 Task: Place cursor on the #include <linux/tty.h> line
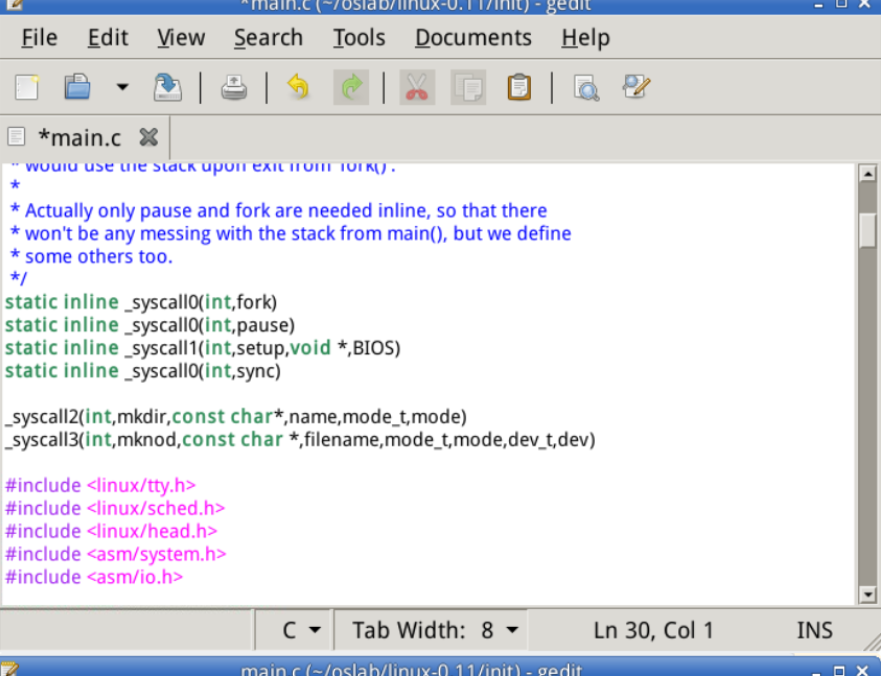click(100, 486)
